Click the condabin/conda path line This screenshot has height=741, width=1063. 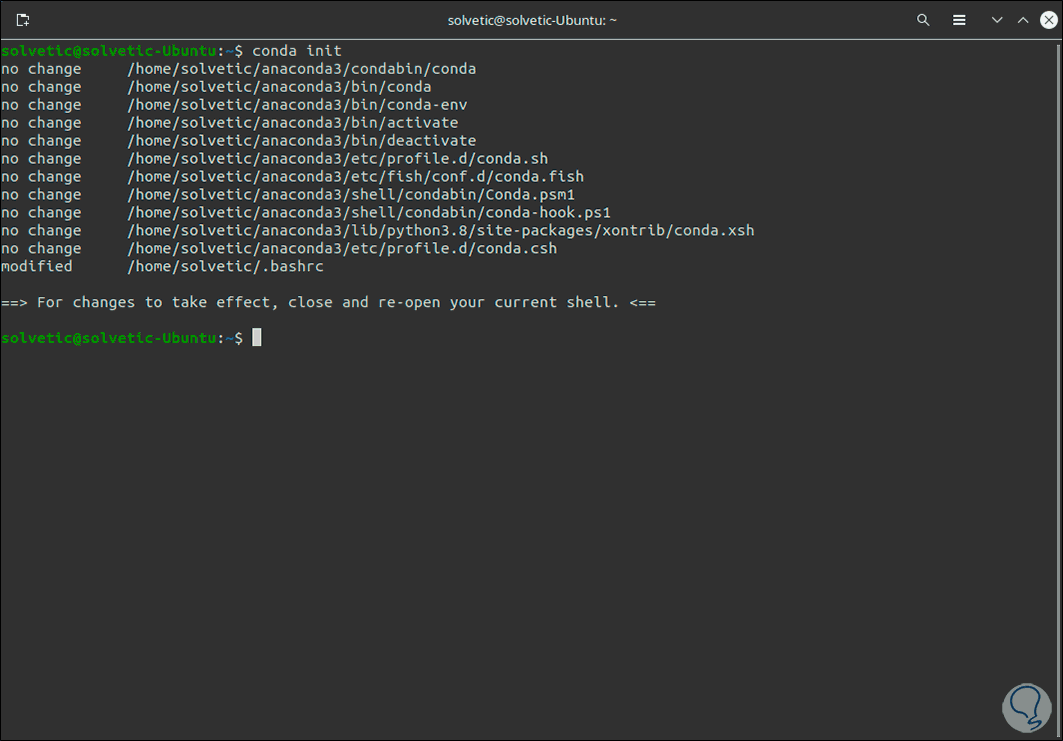(x=301, y=69)
